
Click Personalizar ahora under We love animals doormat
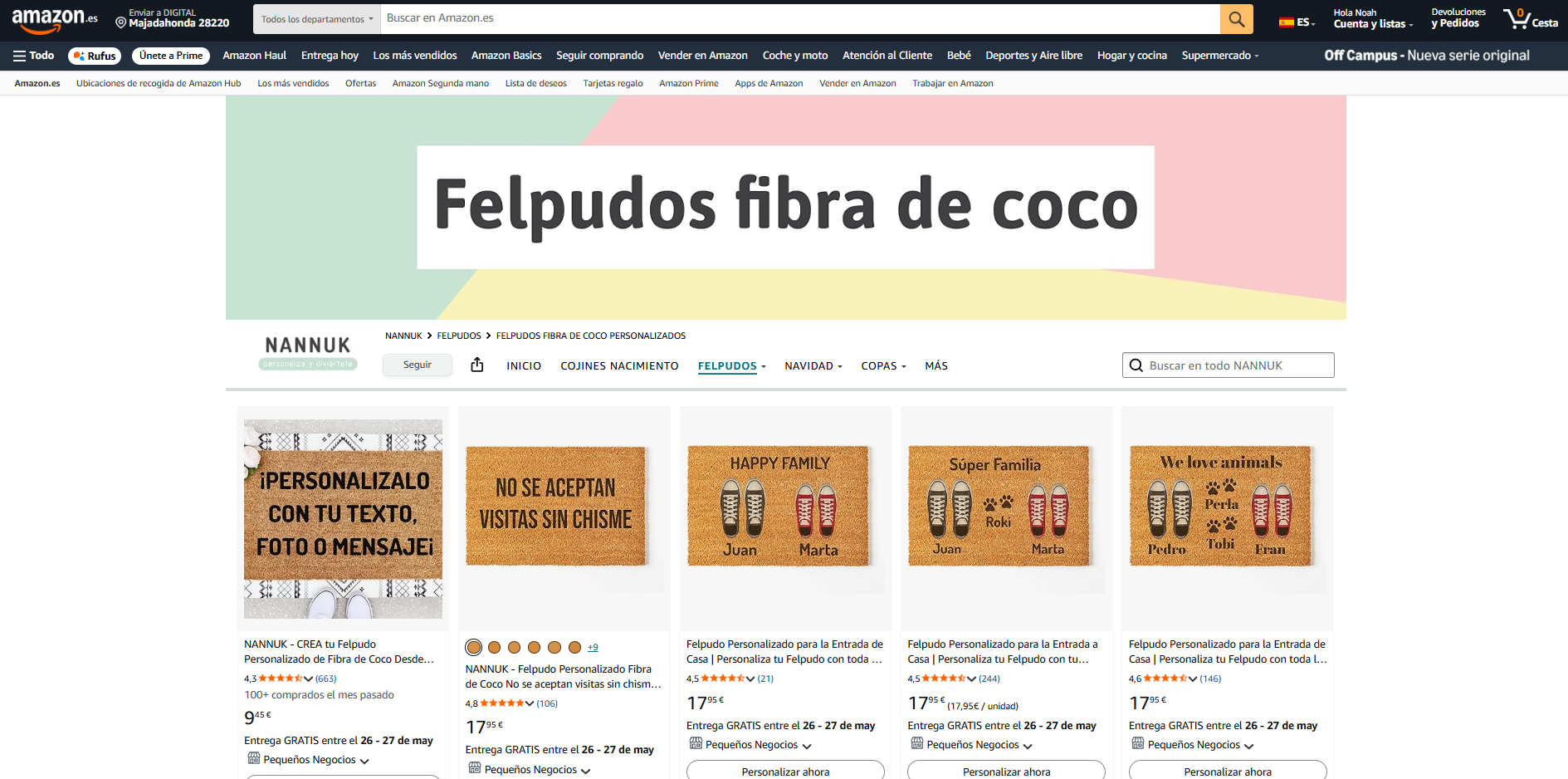[1228, 770]
